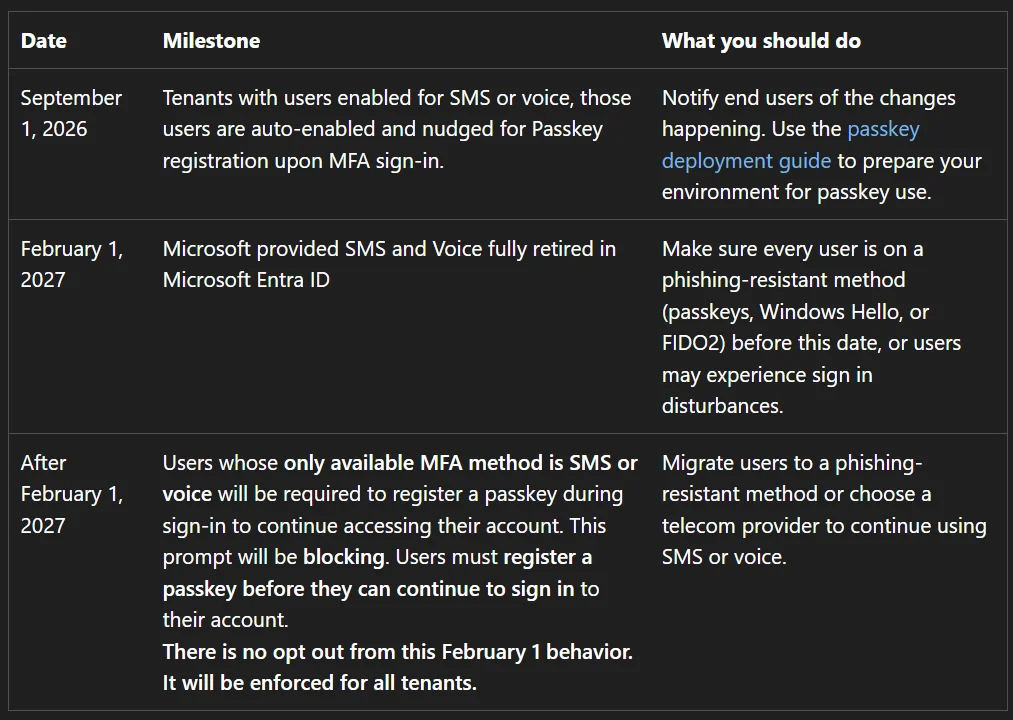This screenshot has height=720, width=1013.
Task: Click the Milestone column header
Action: [x=211, y=41]
